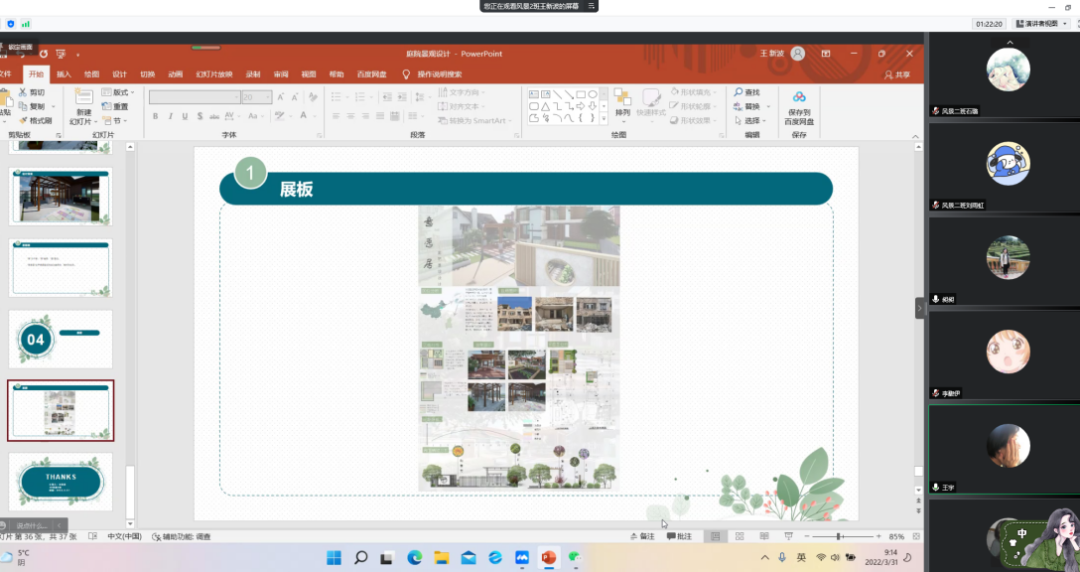This screenshot has width=1080, height=572.
Task: Toggle Italic formatting
Action: (170, 116)
